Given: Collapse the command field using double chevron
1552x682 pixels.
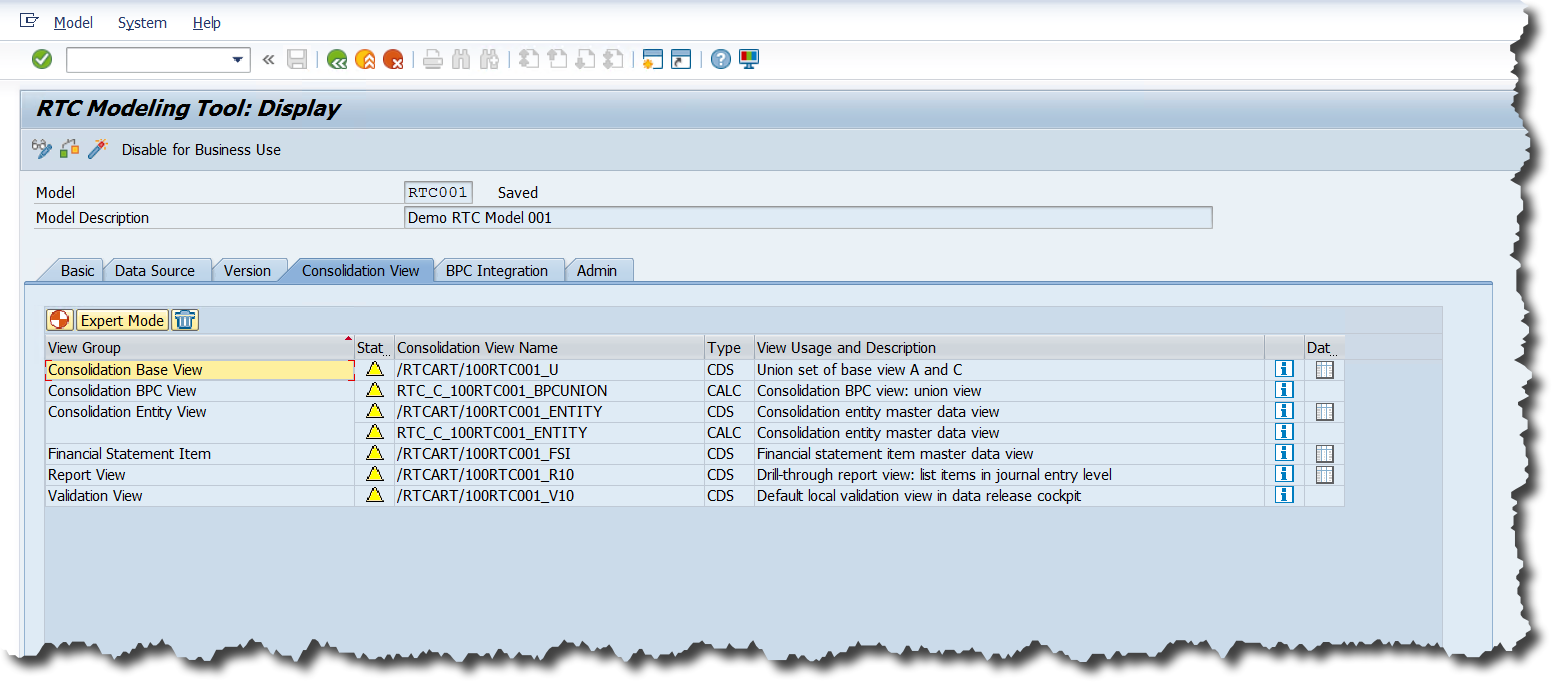Looking at the screenshot, I should pyautogui.click(x=268, y=60).
